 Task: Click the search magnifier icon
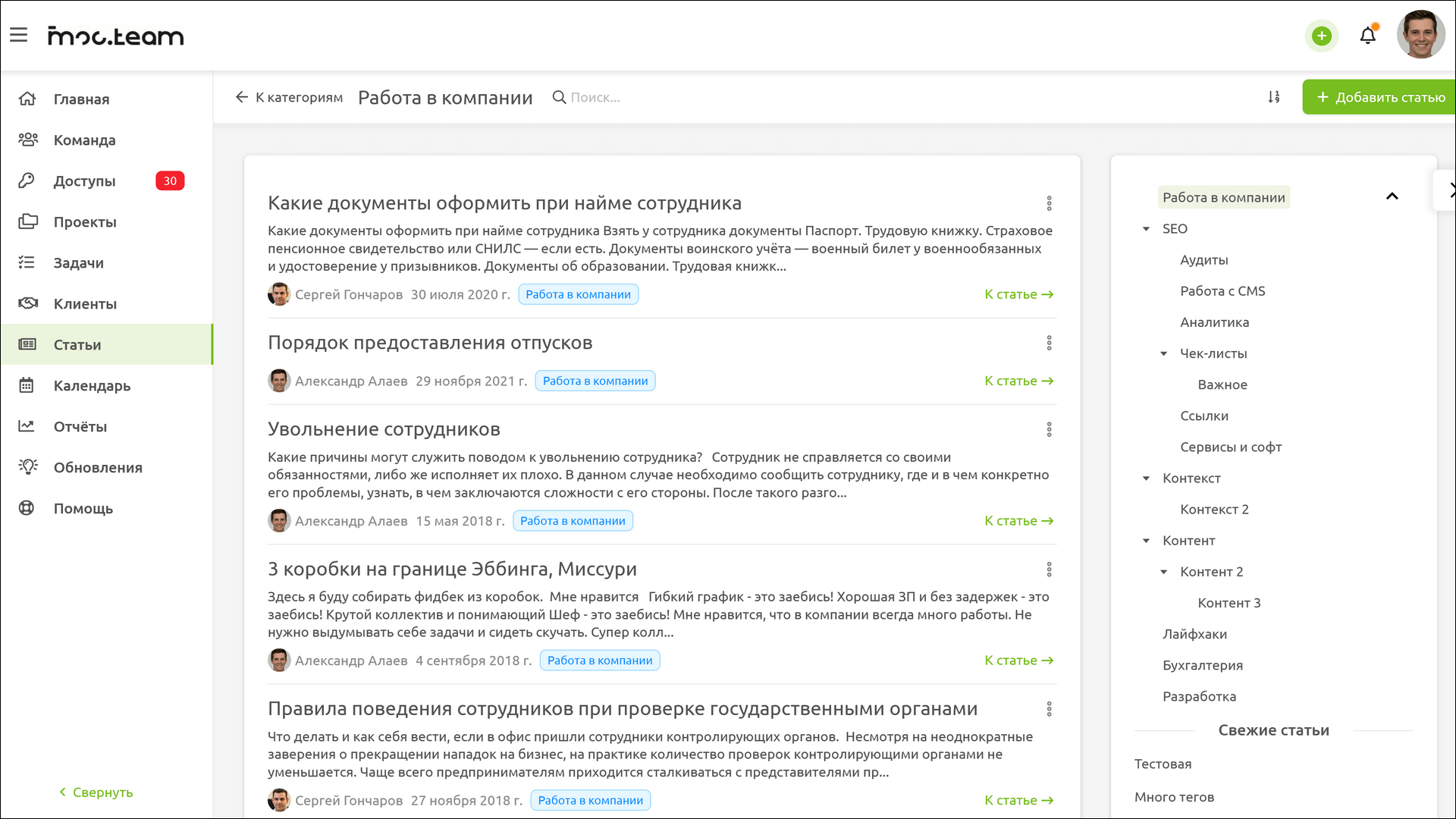coord(559,97)
